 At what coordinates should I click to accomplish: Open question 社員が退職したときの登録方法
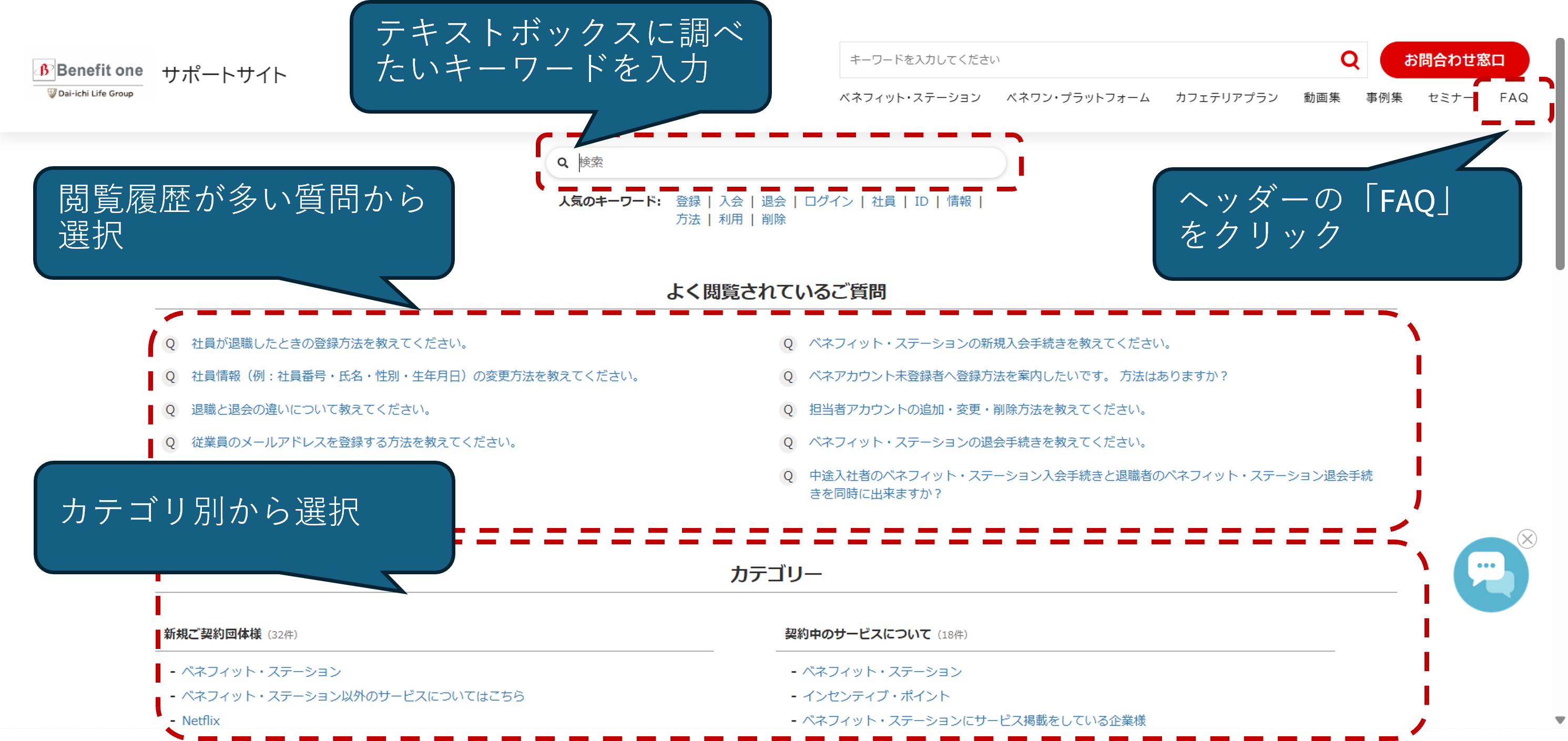pos(330,343)
